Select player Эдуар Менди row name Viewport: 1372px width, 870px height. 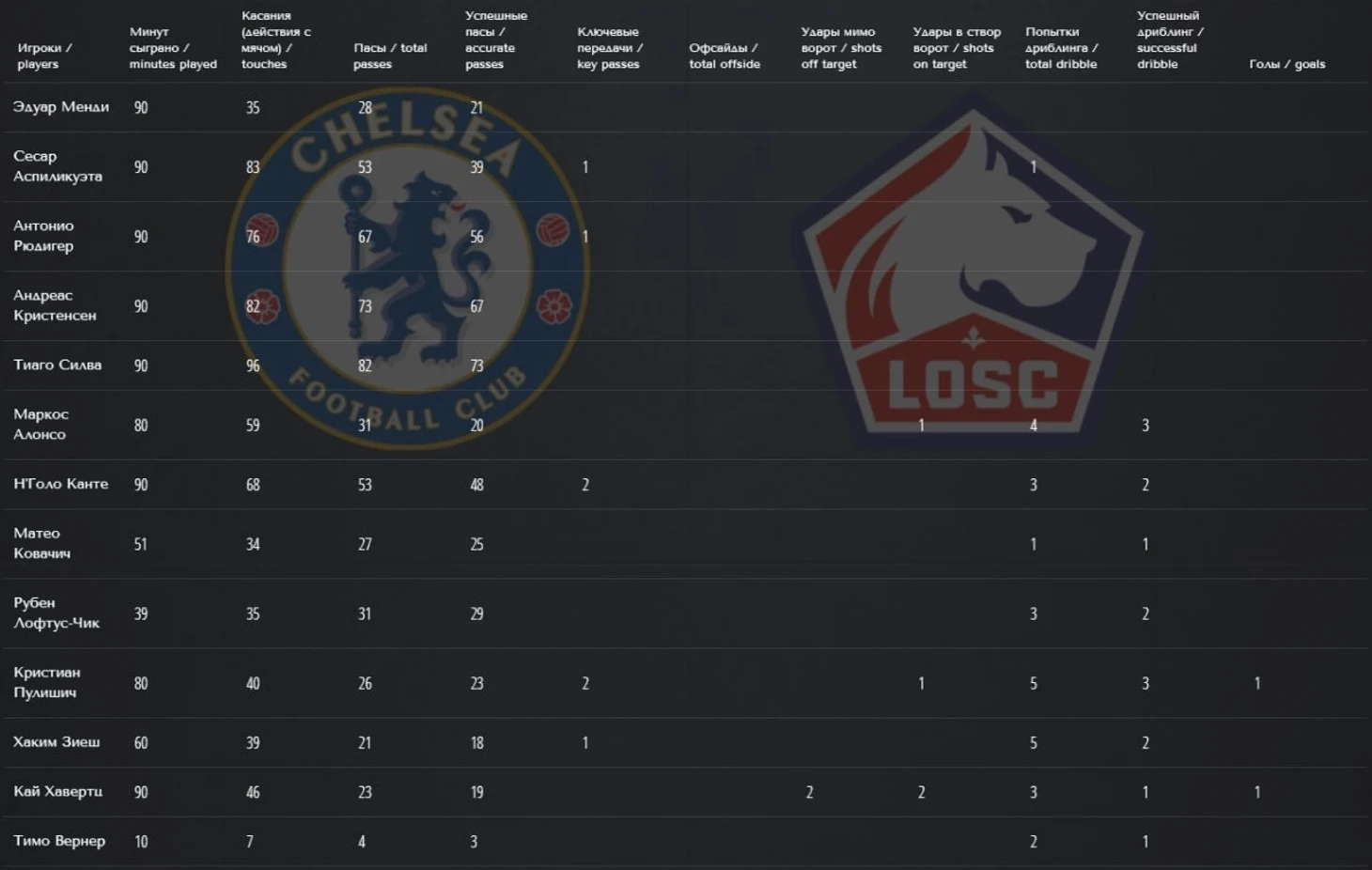(61, 107)
